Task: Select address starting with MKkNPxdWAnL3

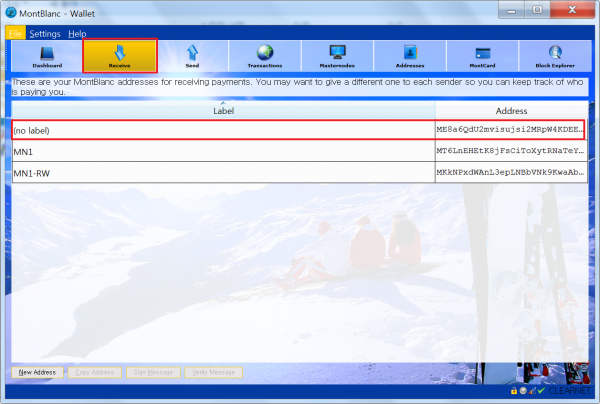Action: tap(511, 173)
